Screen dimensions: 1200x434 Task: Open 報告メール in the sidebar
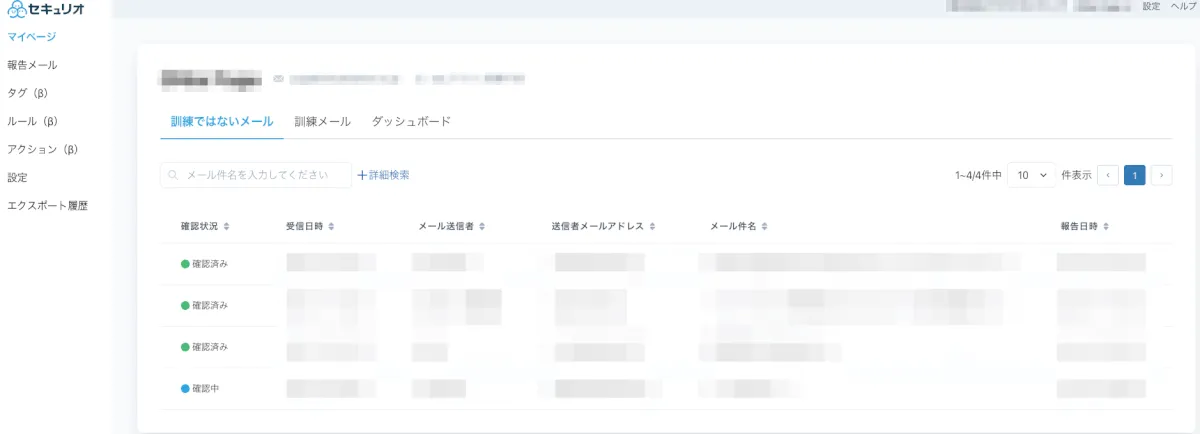(32, 65)
